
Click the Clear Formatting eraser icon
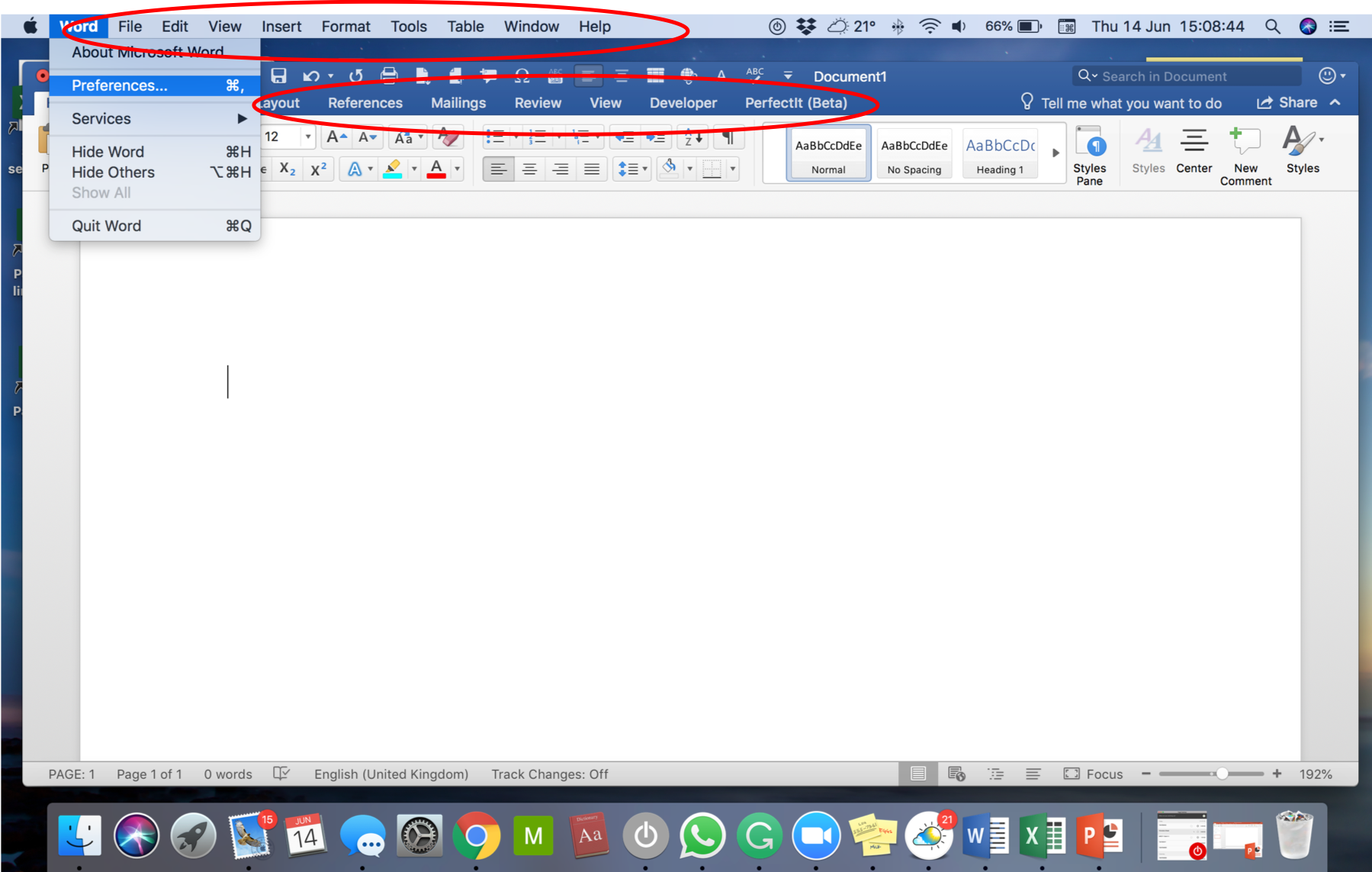pos(448,137)
